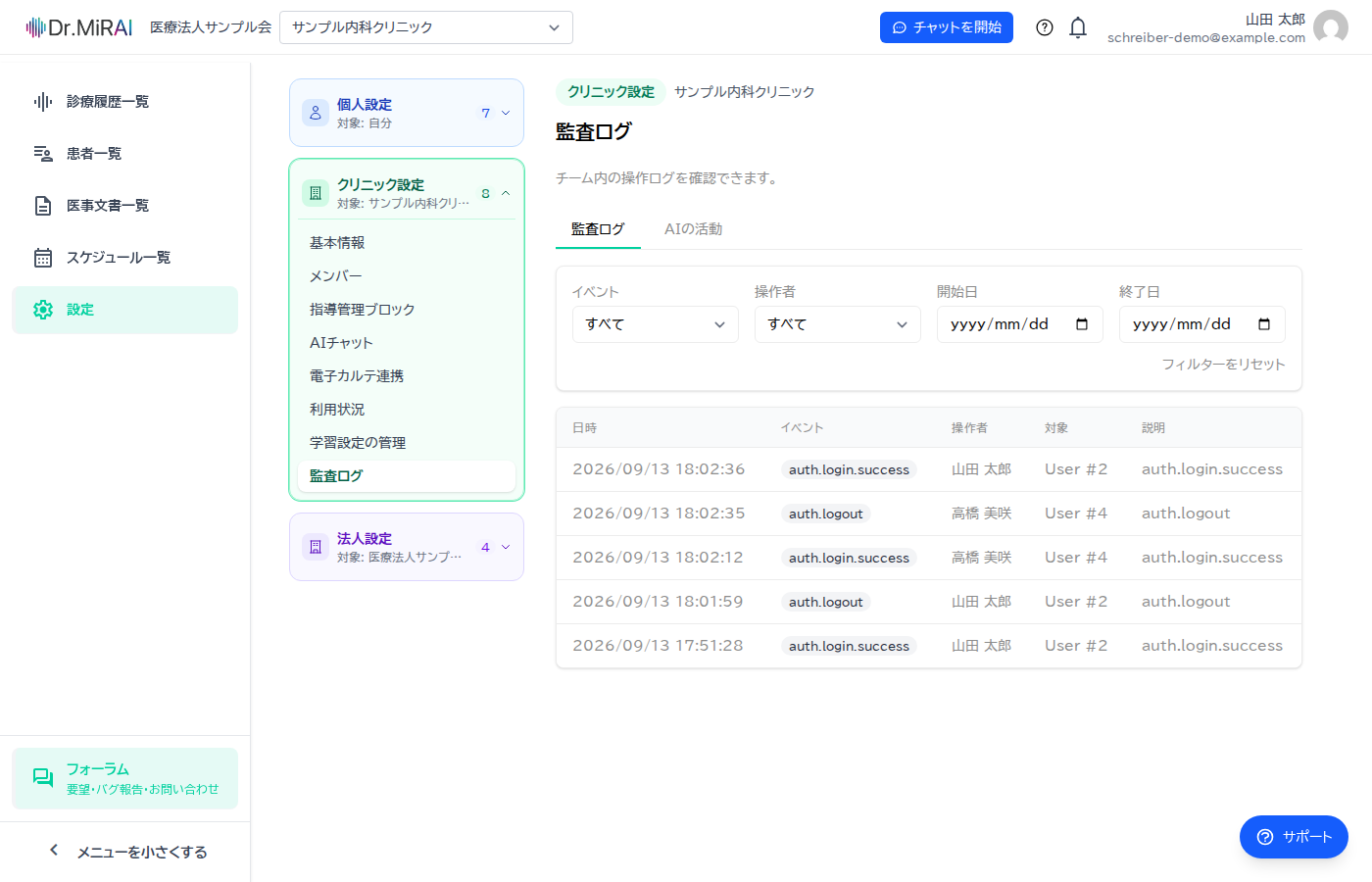This screenshot has height=882, width=1372.
Task: Click 高橋 美咲 in the 18:02:12 row
Action: click(x=981, y=558)
